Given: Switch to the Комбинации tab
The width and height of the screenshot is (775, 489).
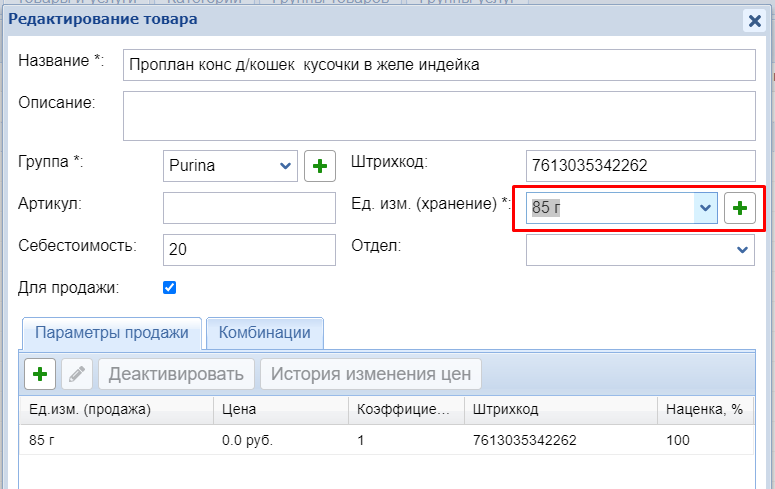Looking at the screenshot, I should tap(265, 333).
